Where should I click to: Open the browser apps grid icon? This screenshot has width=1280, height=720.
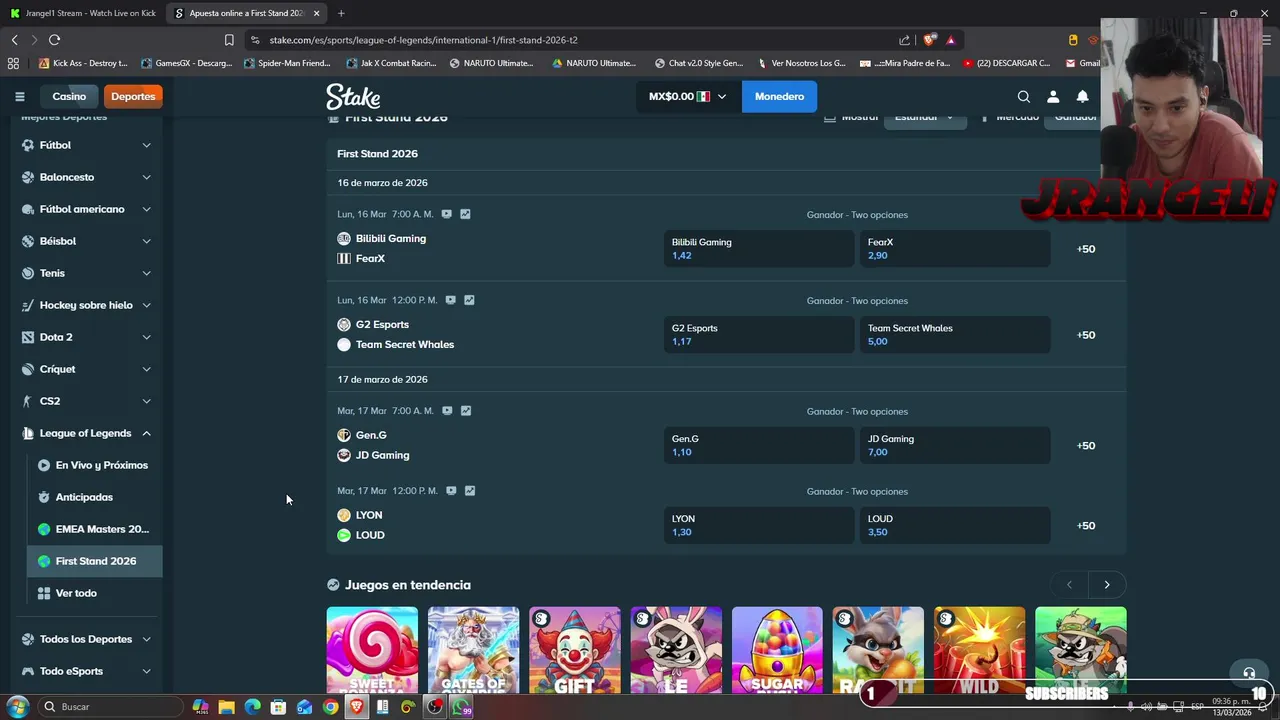(x=13, y=63)
